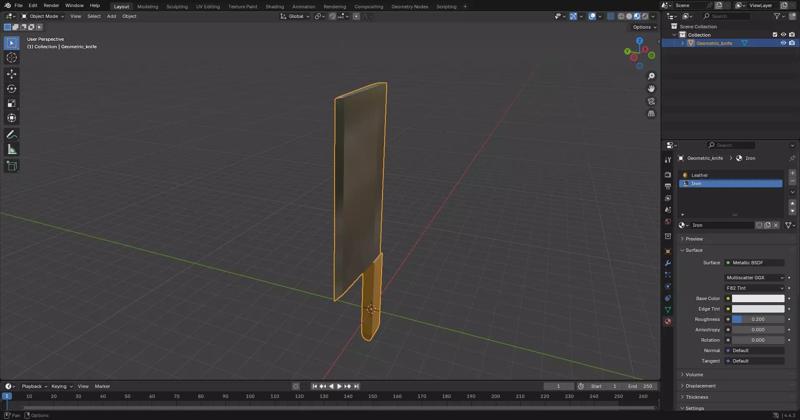The width and height of the screenshot is (800, 420).
Task: Select the Annotate tool
Action: click(x=12, y=134)
